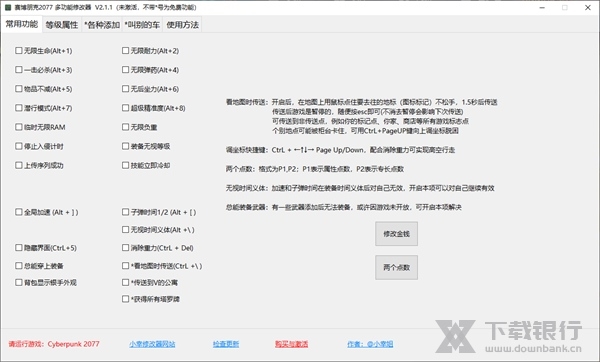Click the 两个点数 format explanation line
Image resolution: width=600 pixels, height=362 pixels.
pyautogui.click(x=315, y=169)
